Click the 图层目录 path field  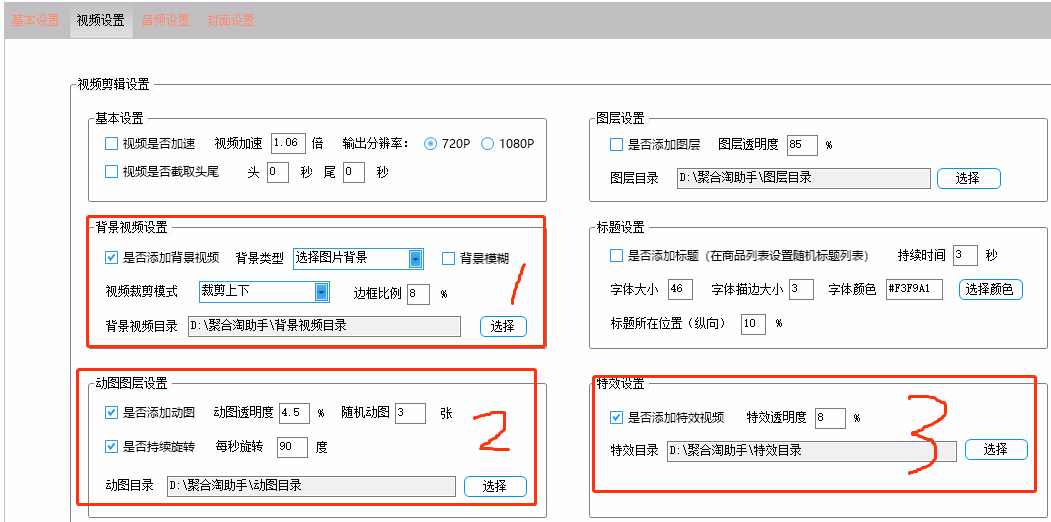(x=804, y=178)
